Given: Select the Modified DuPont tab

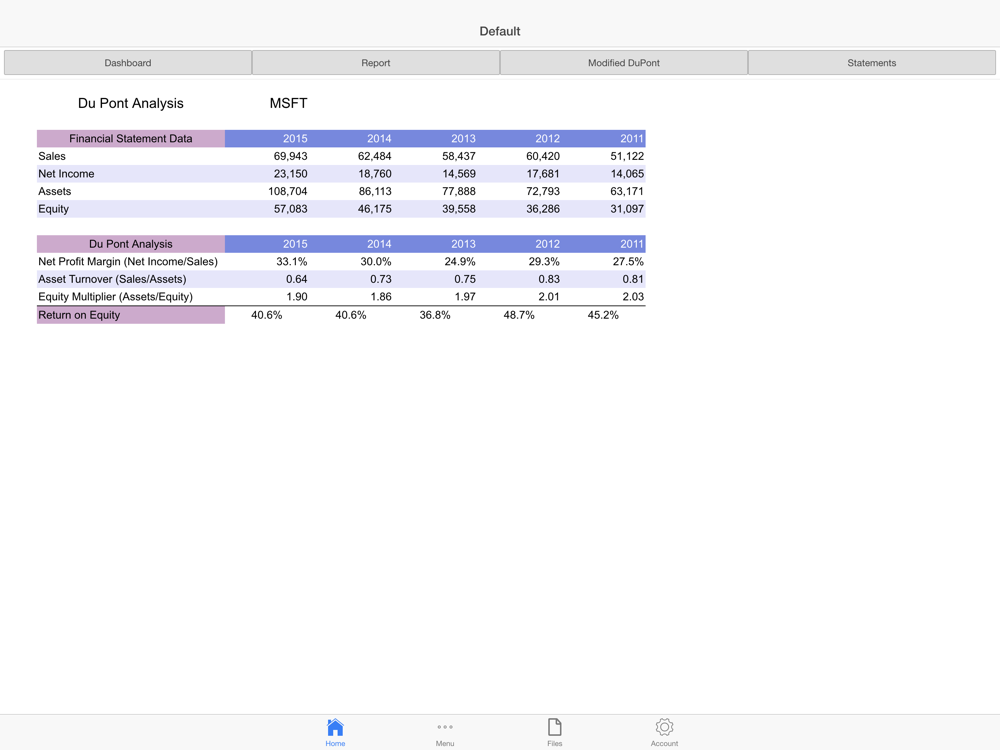Looking at the screenshot, I should pos(624,63).
